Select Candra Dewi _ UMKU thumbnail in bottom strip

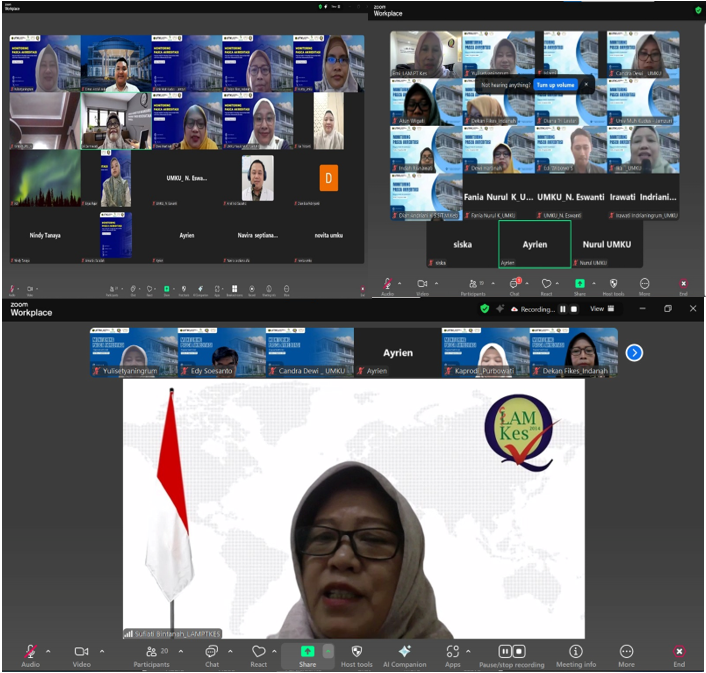[x=310, y=352]
